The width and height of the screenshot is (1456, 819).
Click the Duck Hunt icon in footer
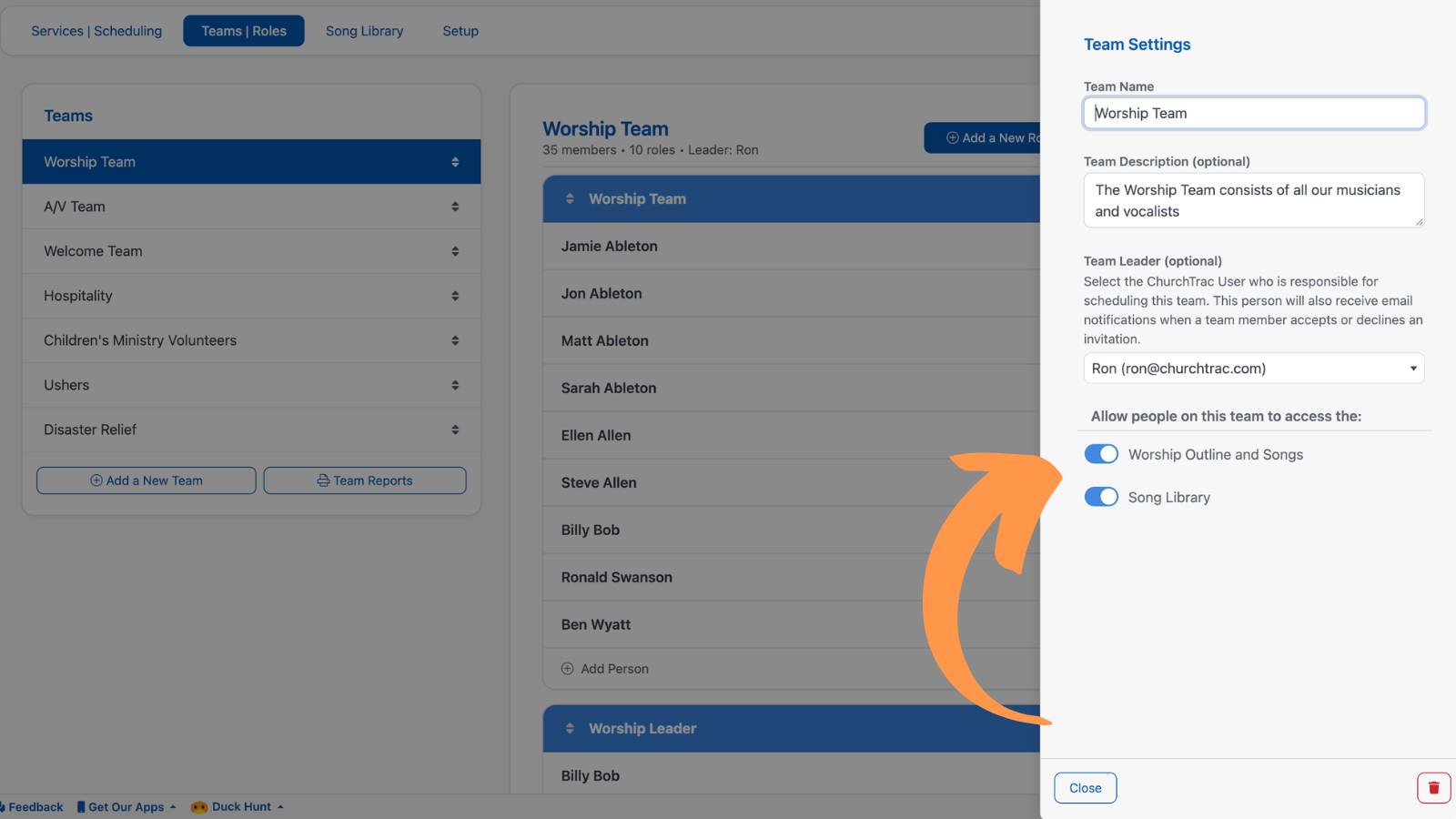point(199,807)
